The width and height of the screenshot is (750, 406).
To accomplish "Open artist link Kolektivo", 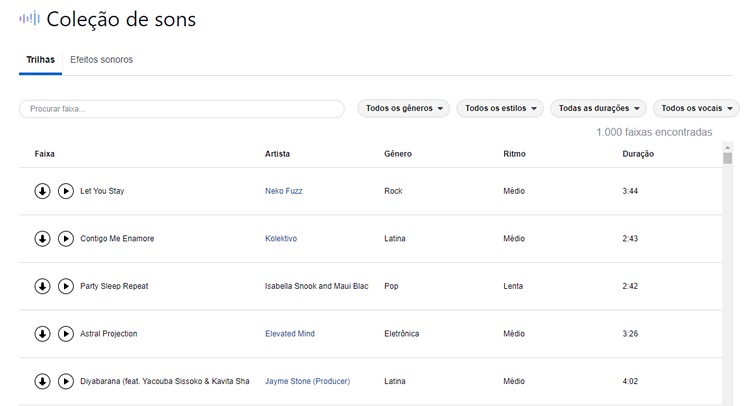I will (x=281, y=239).
